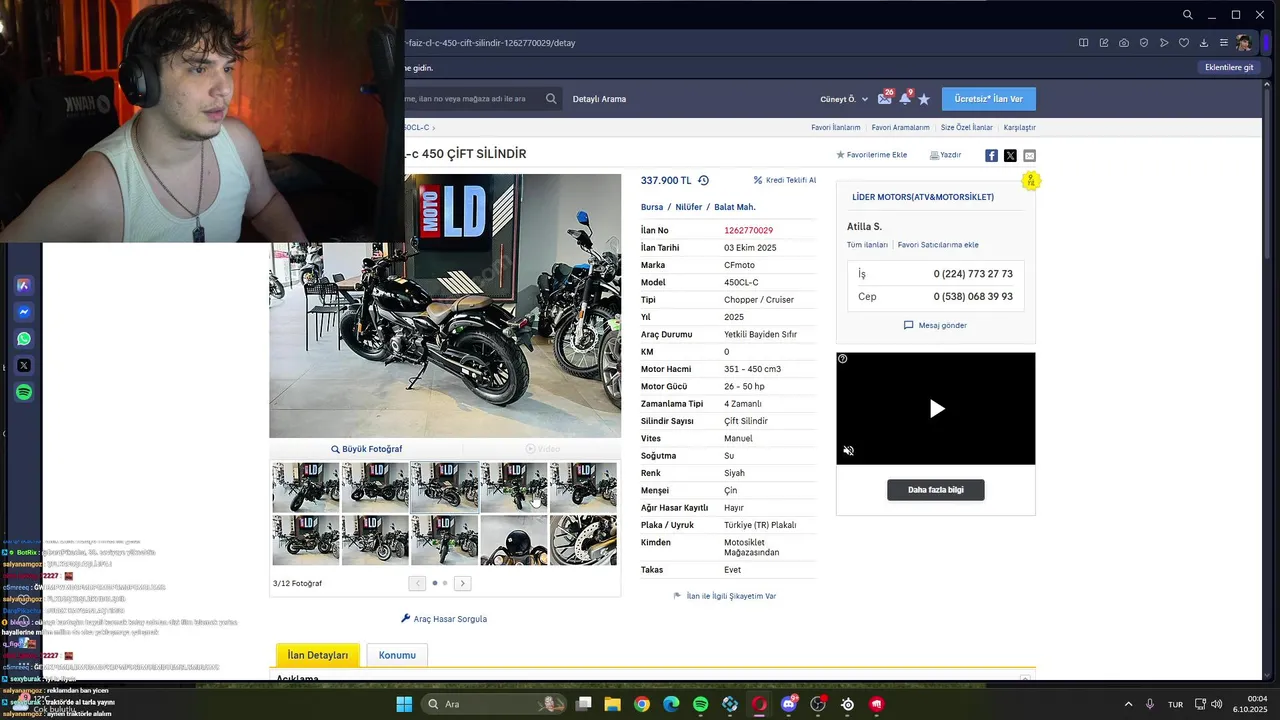Go to previous photo thumbnails page

pos(417,583)
